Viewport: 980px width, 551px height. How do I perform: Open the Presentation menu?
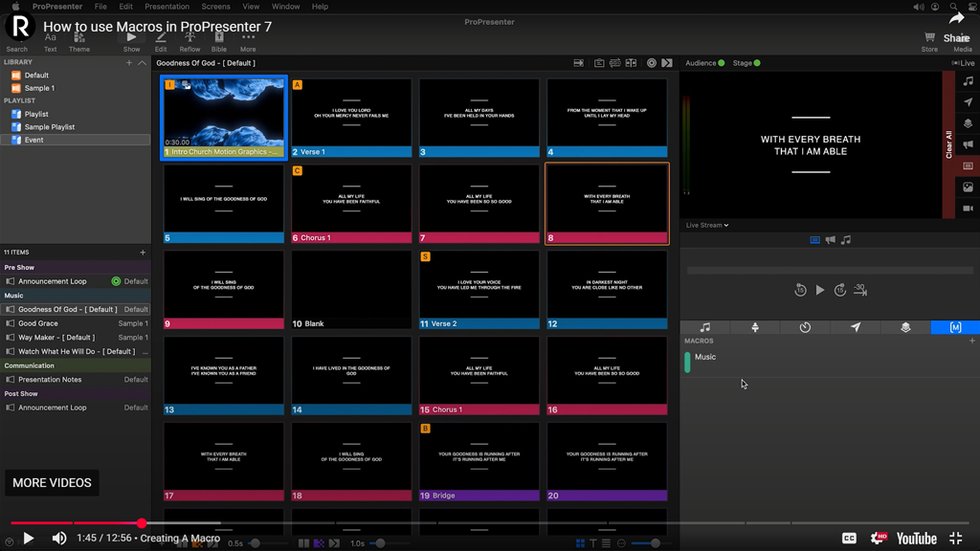click(167, 6)
